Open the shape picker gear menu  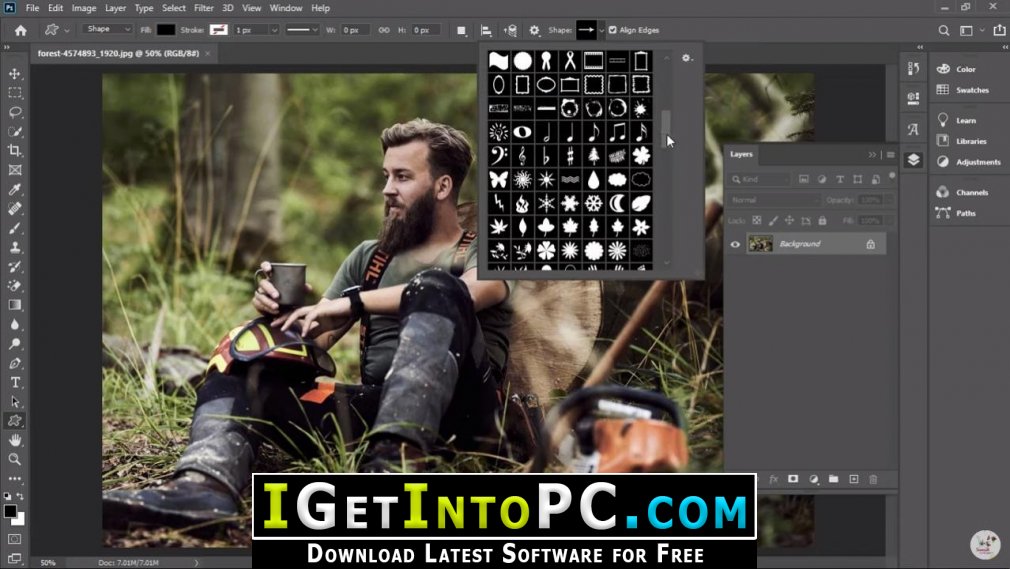[x=687, y=59]
